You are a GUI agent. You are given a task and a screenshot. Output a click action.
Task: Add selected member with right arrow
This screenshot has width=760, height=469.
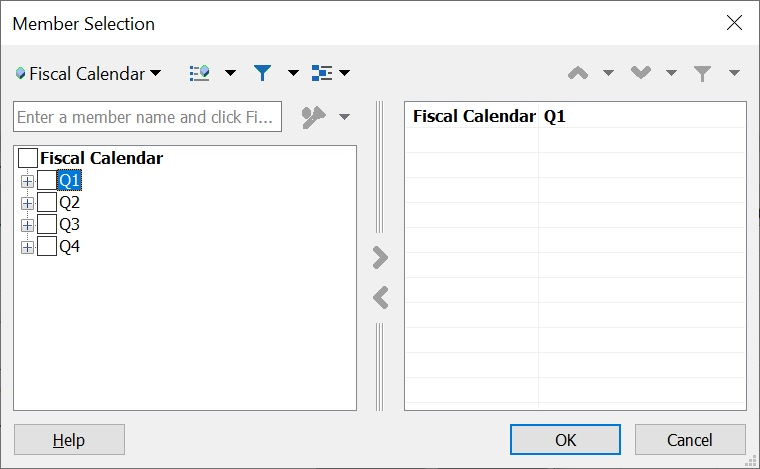[380, 258]
